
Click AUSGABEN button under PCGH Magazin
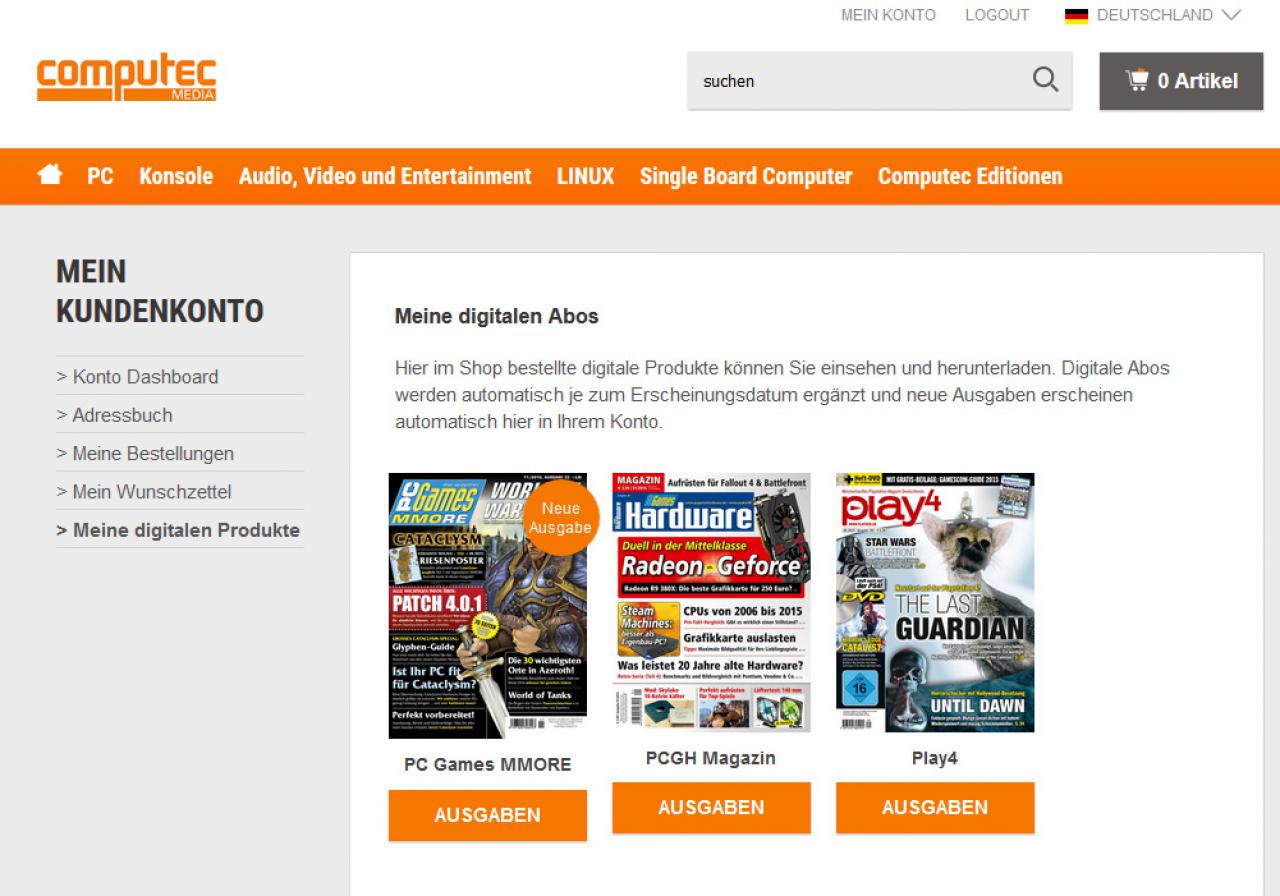(711, 807)
